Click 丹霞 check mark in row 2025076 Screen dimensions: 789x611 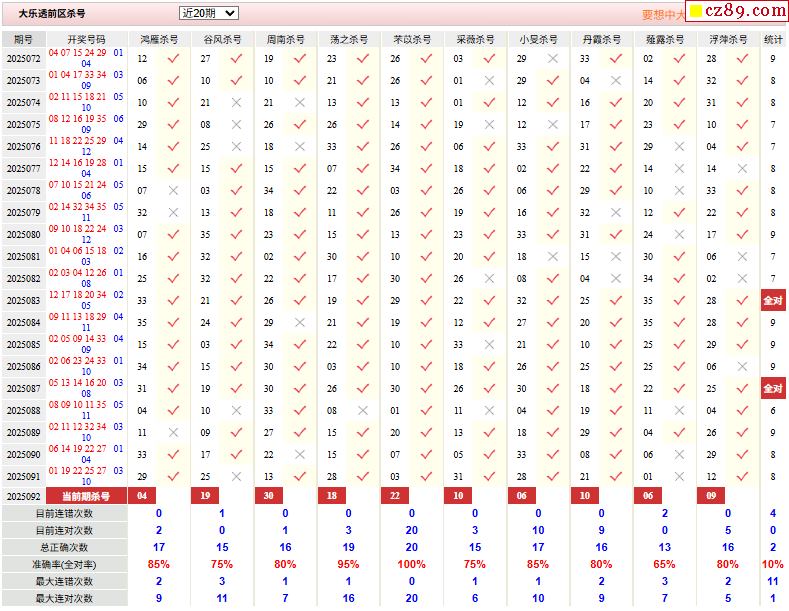[615, 146]
